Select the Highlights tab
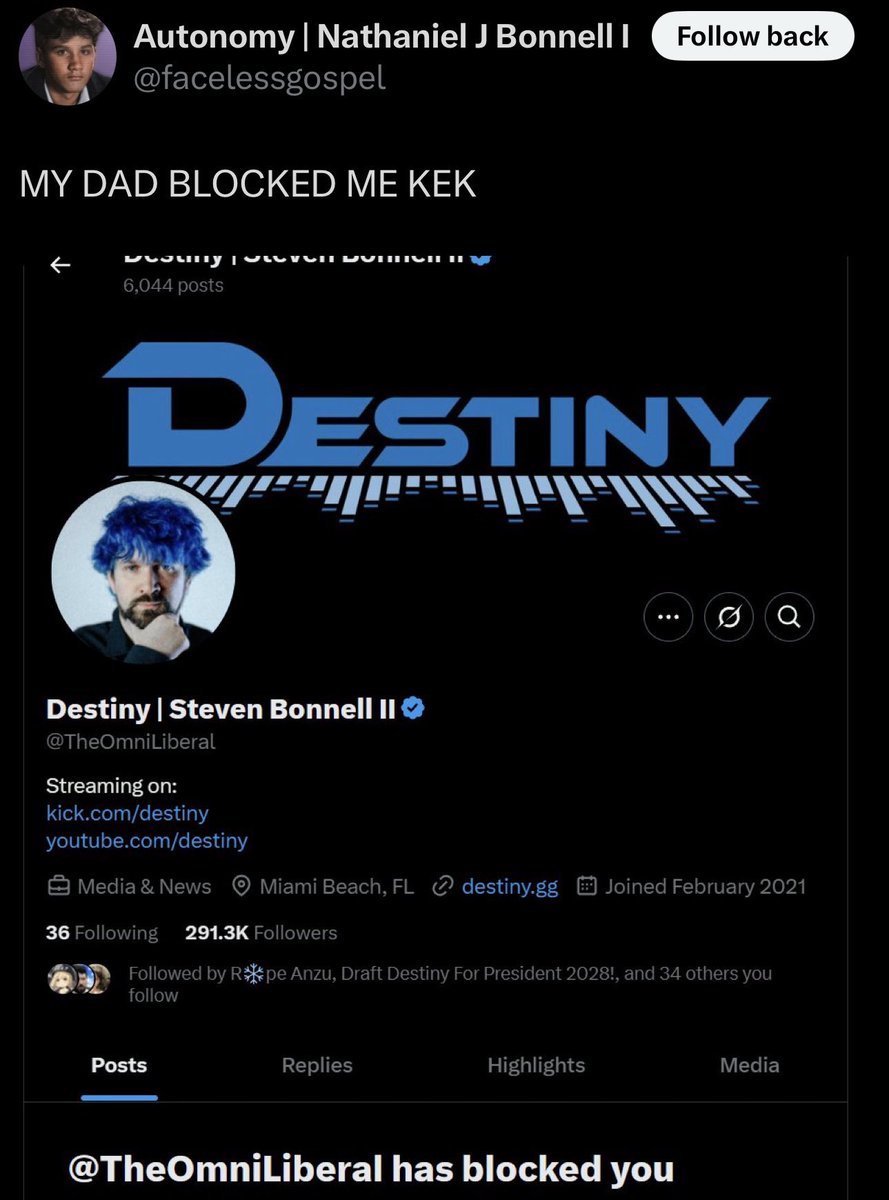 coord(536,1065)
